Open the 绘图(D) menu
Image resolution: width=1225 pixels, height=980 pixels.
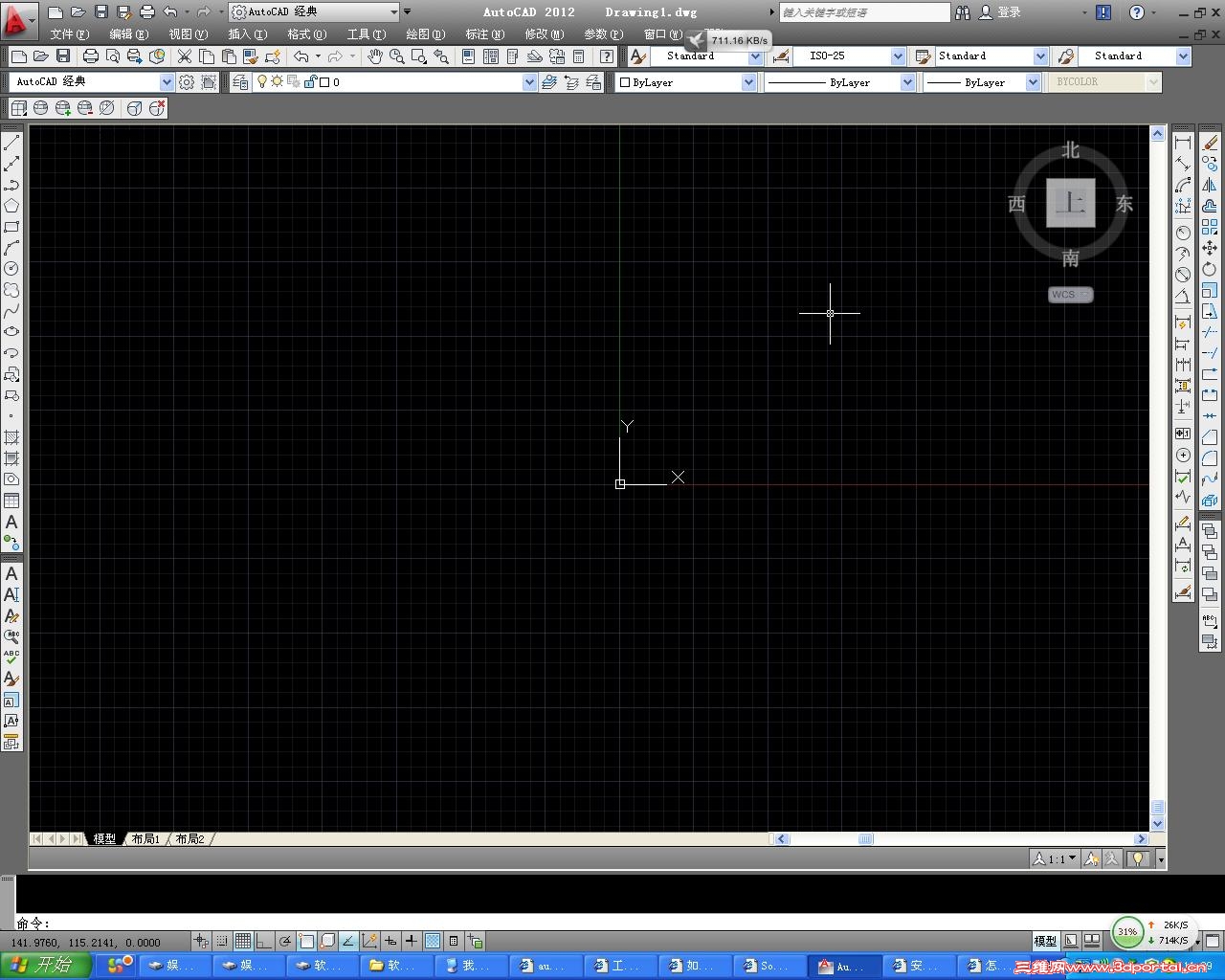coord(426,34)
